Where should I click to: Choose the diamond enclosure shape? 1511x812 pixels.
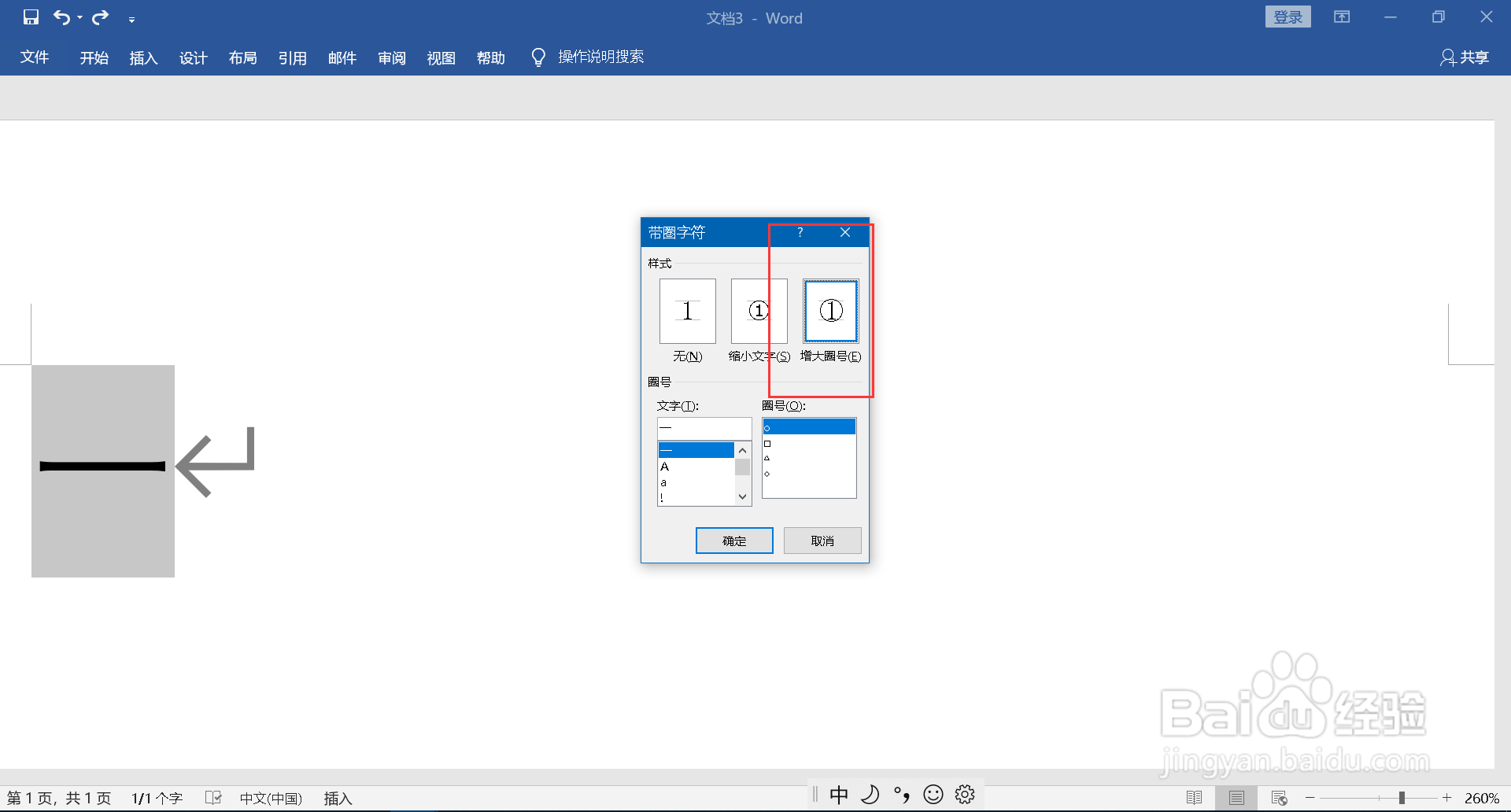click(809, 474)
